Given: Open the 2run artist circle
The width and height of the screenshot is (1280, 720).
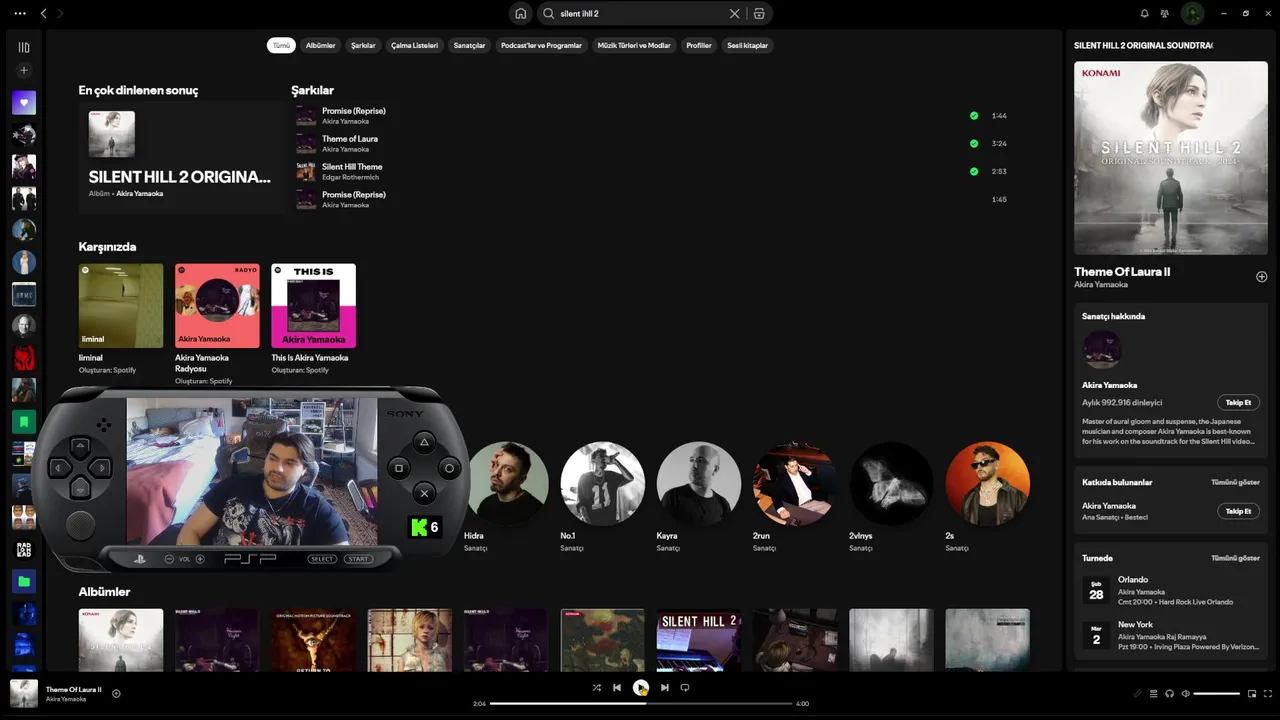Looking at the screenshot, I should pos(795,483).
